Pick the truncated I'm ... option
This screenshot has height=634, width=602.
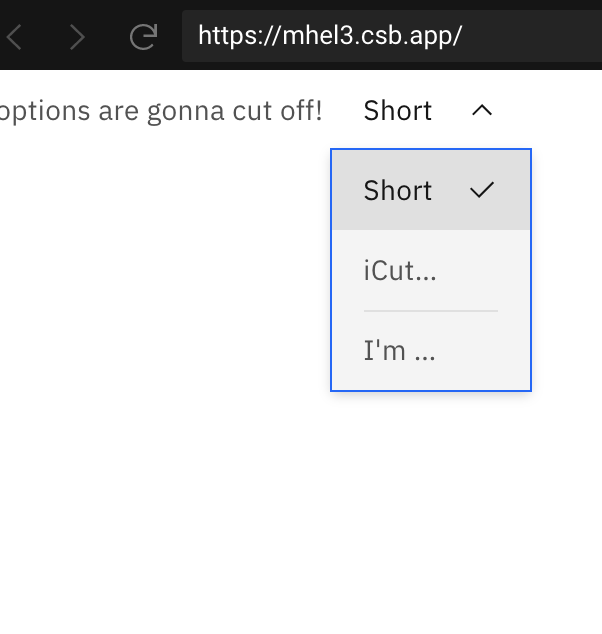click(x=399, y=351)
